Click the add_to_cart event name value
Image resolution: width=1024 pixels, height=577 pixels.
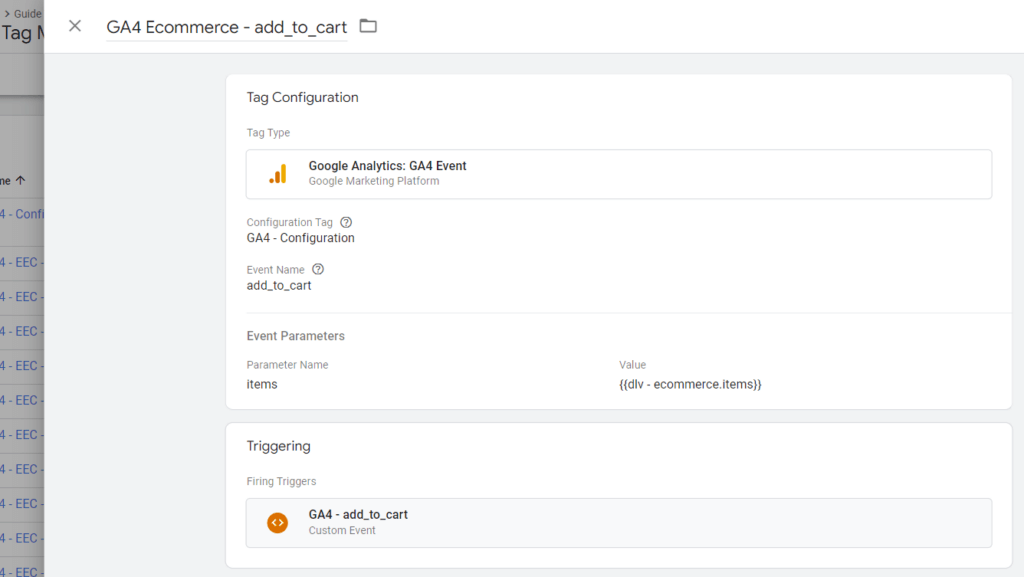(x=279, y=286)
